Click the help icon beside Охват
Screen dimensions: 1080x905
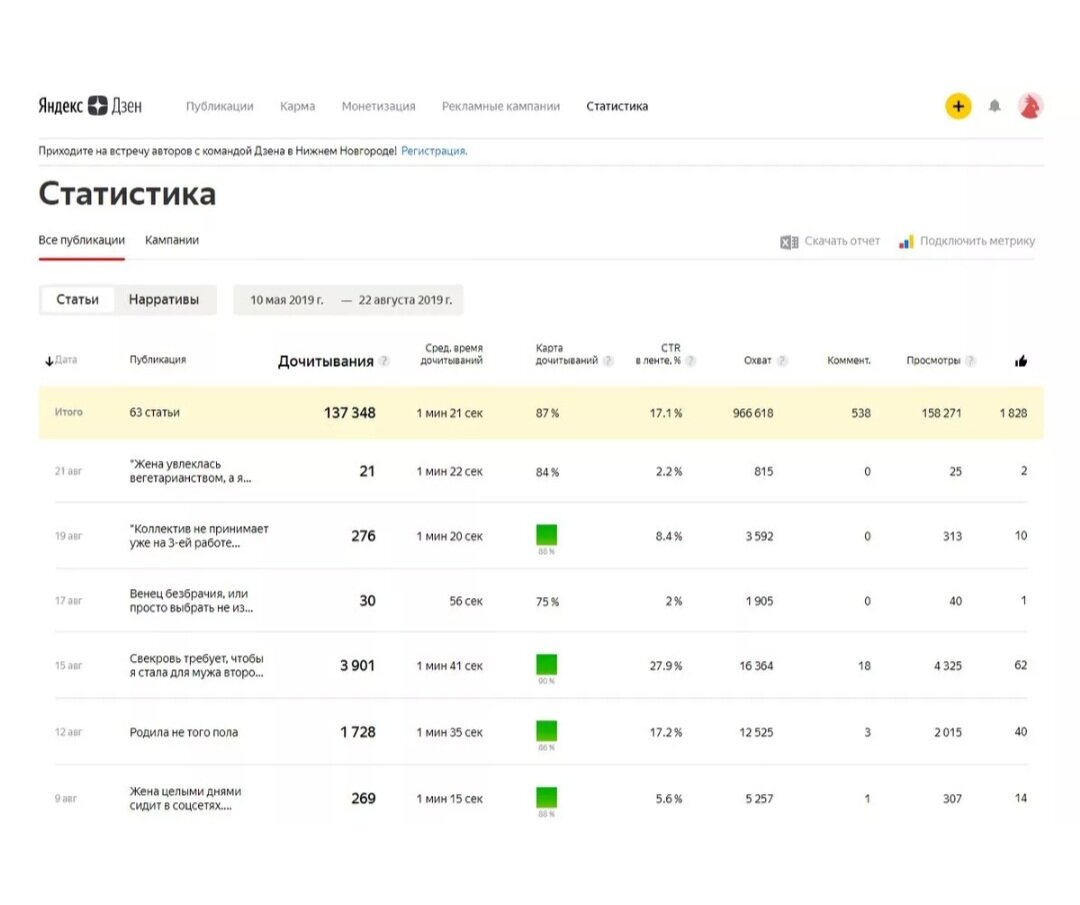tap(782, 361)
